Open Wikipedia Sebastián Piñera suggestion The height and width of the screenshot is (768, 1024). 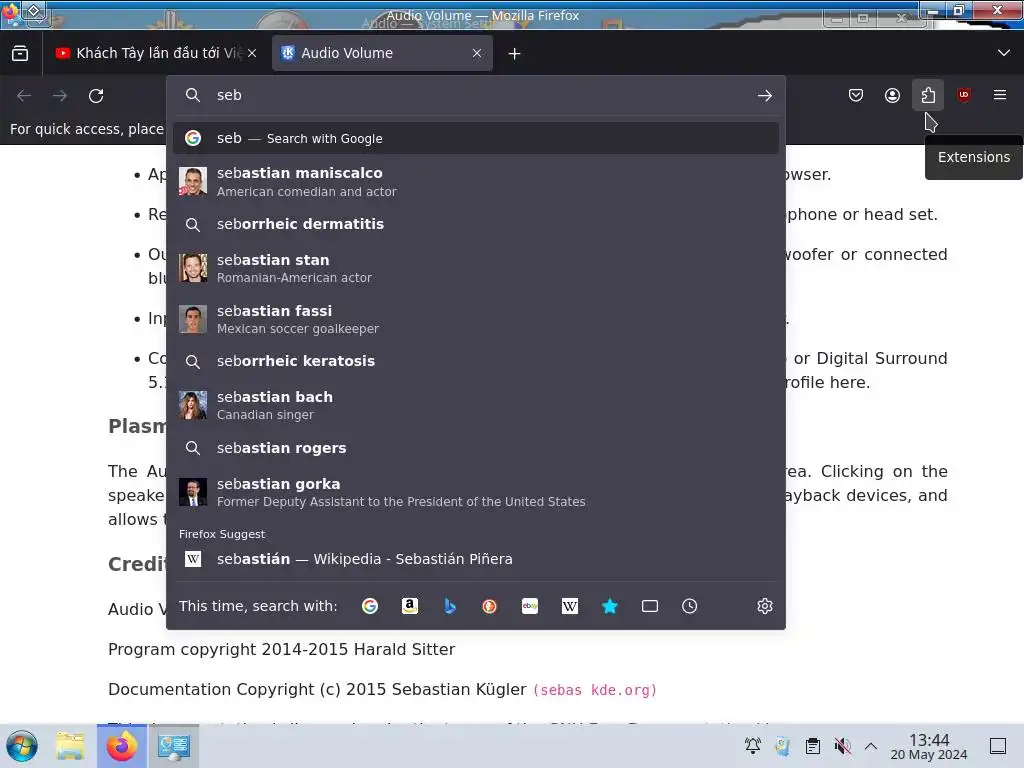tap(476, 559)
